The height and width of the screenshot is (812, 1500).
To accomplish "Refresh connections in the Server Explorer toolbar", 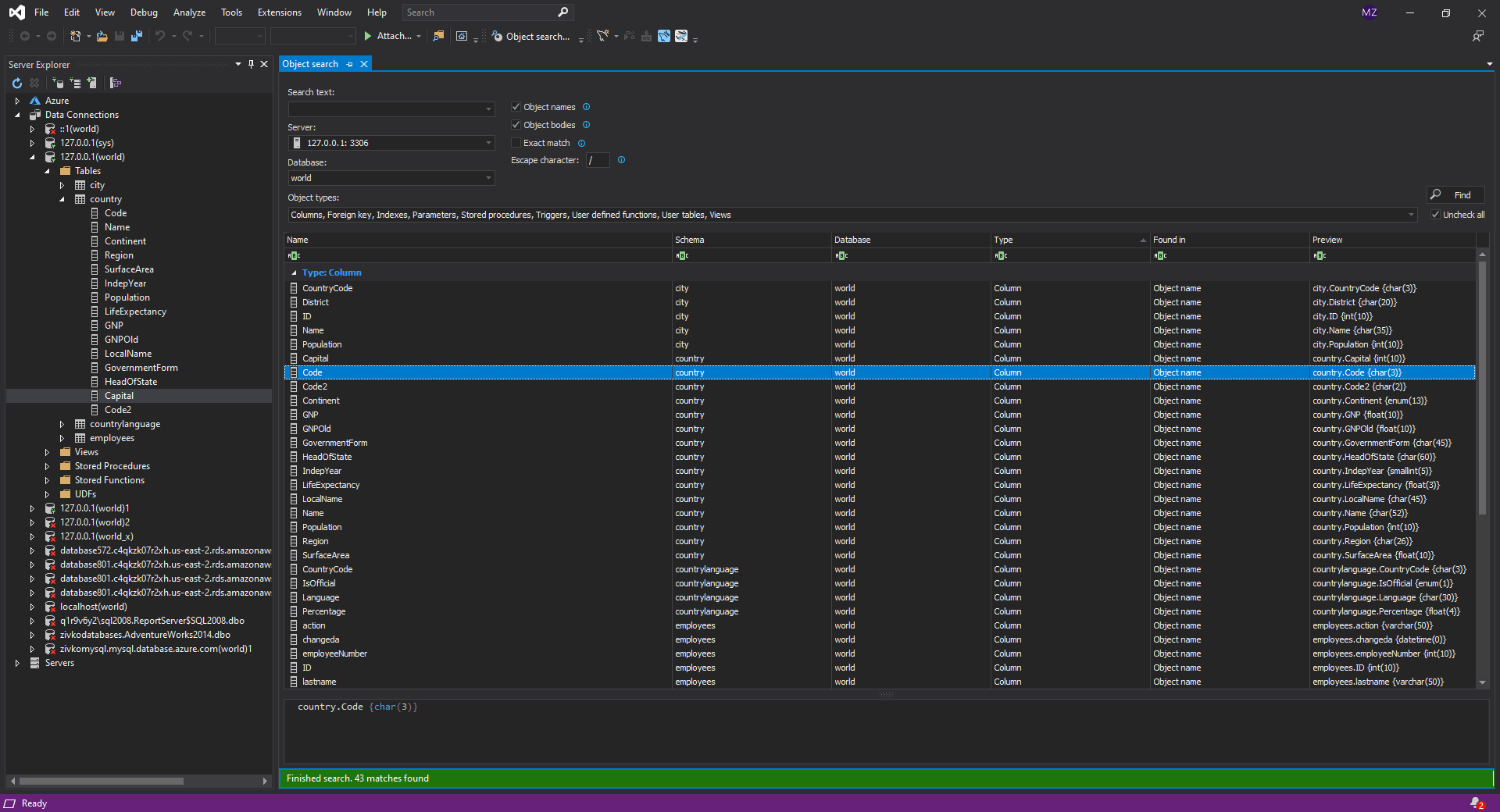I will (x=17, y=83).
